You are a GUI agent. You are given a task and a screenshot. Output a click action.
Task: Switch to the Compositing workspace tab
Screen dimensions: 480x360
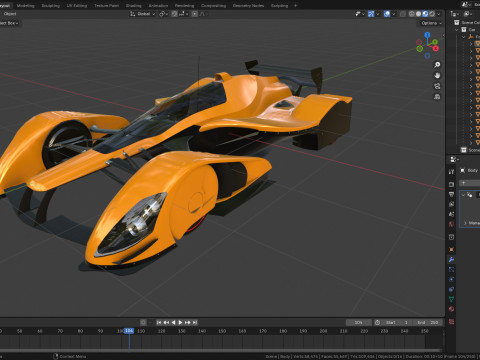tap(213, 6)
